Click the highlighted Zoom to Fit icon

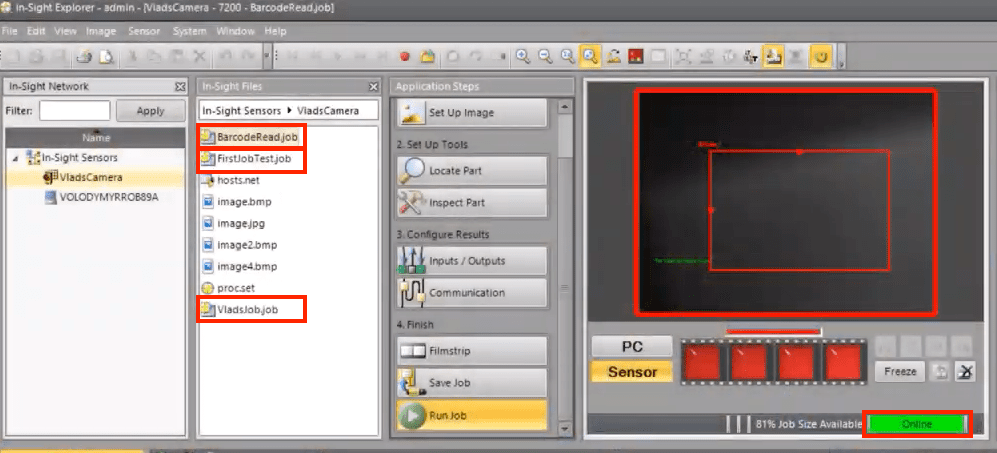(x=590, y=57)
